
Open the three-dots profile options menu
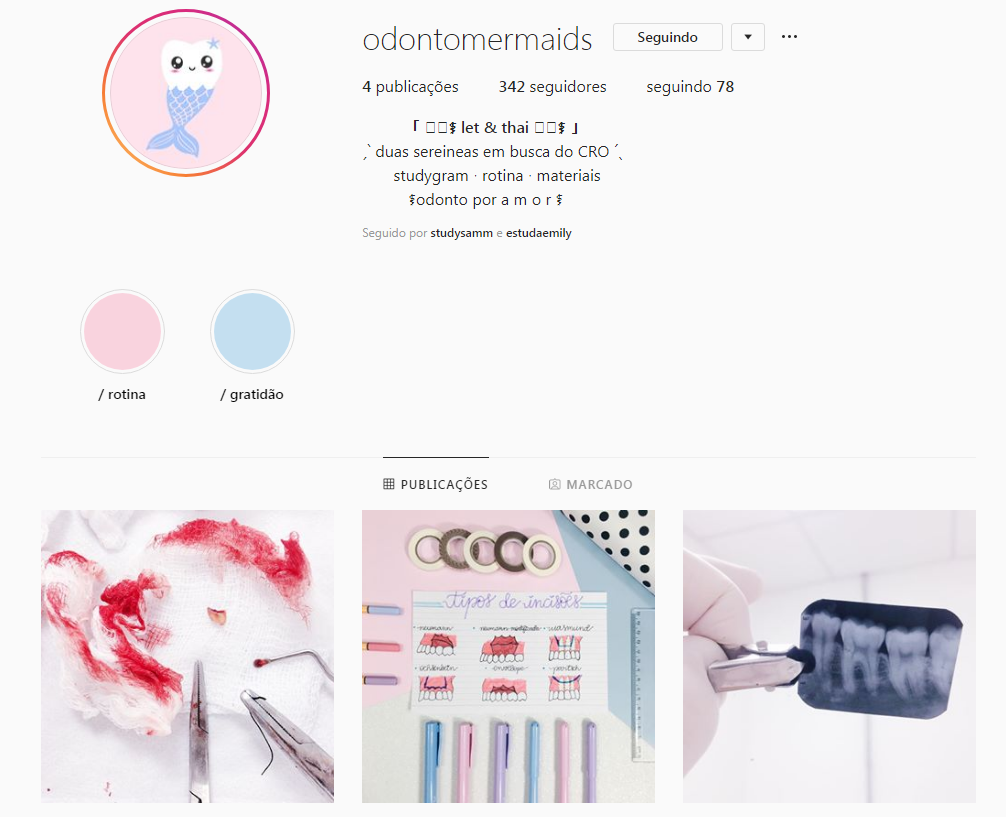[x=789, y=37]
